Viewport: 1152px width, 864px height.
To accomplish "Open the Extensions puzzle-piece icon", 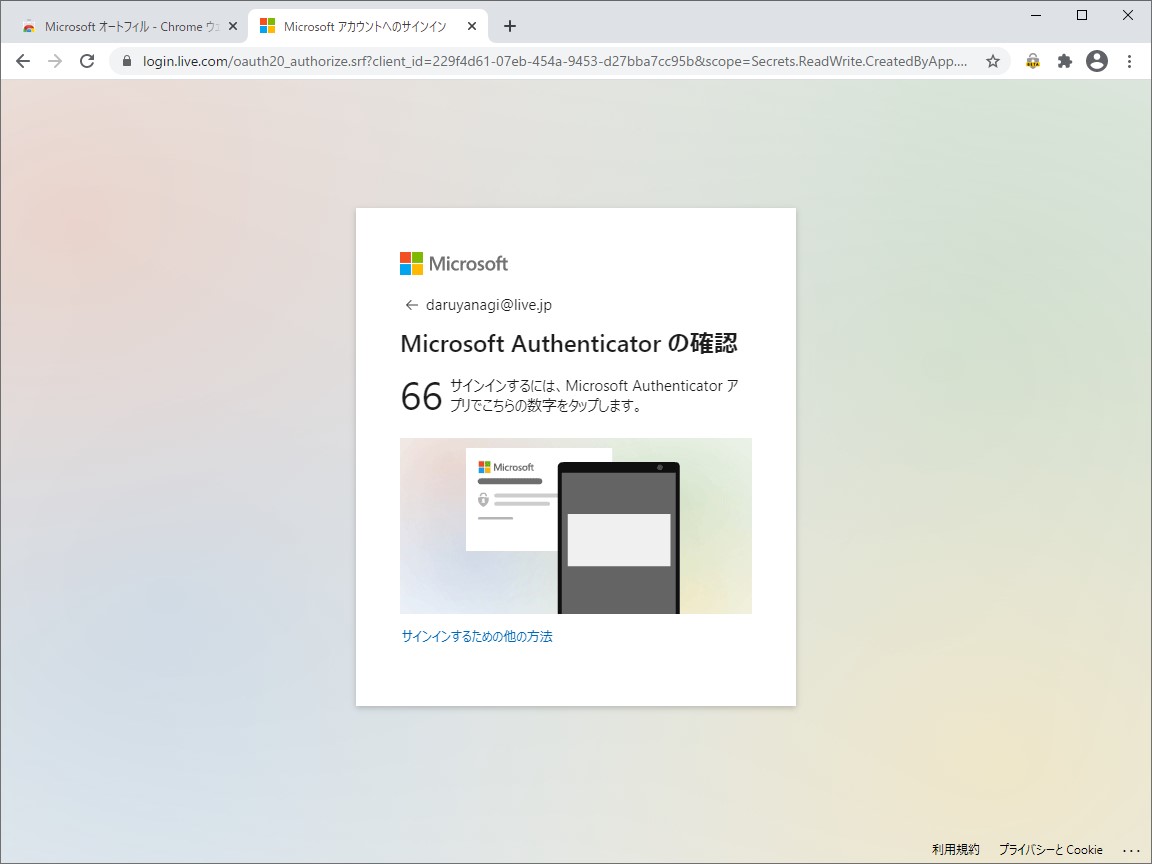I will [x=1064, y=60].
